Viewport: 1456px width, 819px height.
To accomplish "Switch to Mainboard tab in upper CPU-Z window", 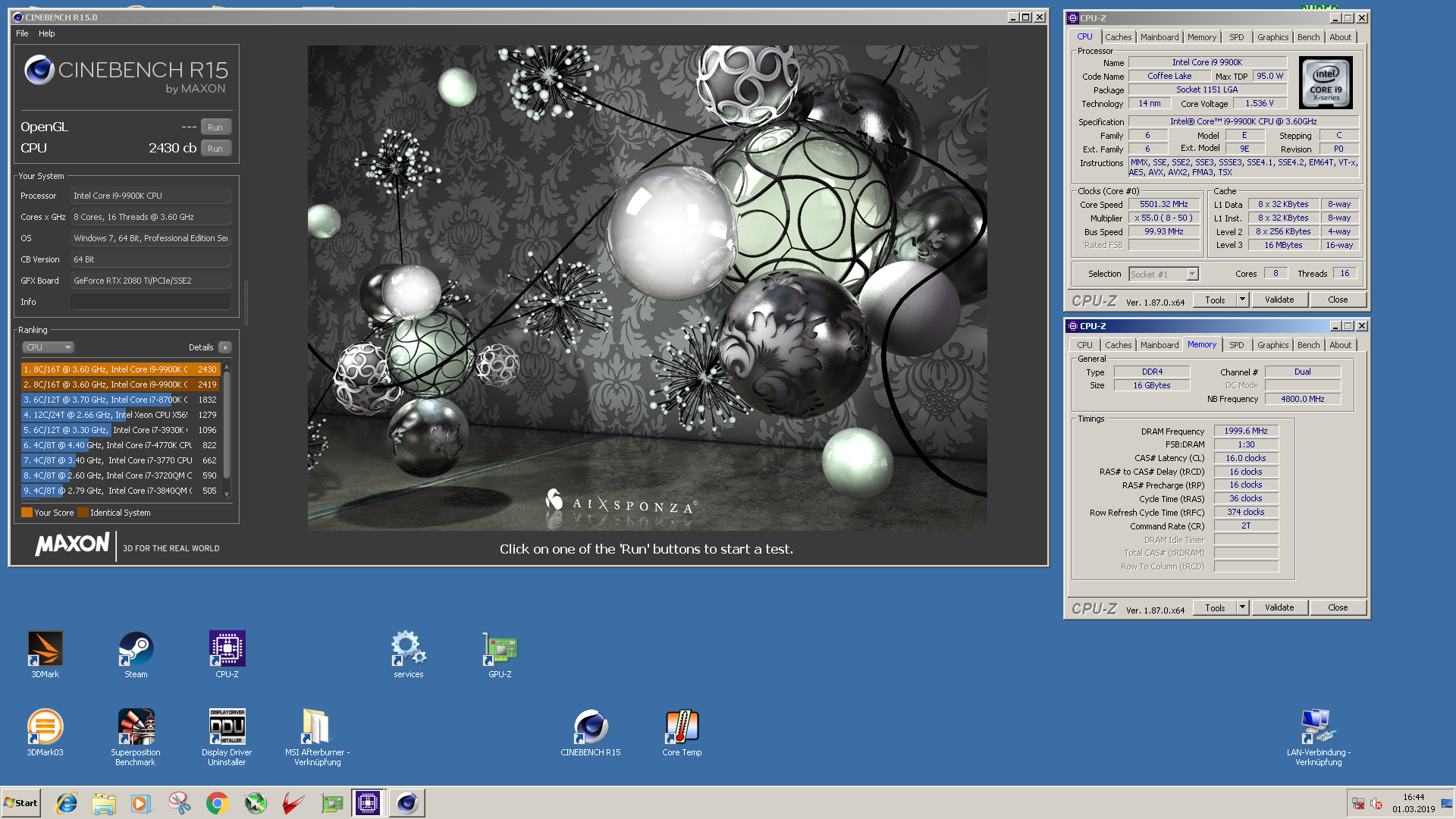I will click(x=1159, y=37).
